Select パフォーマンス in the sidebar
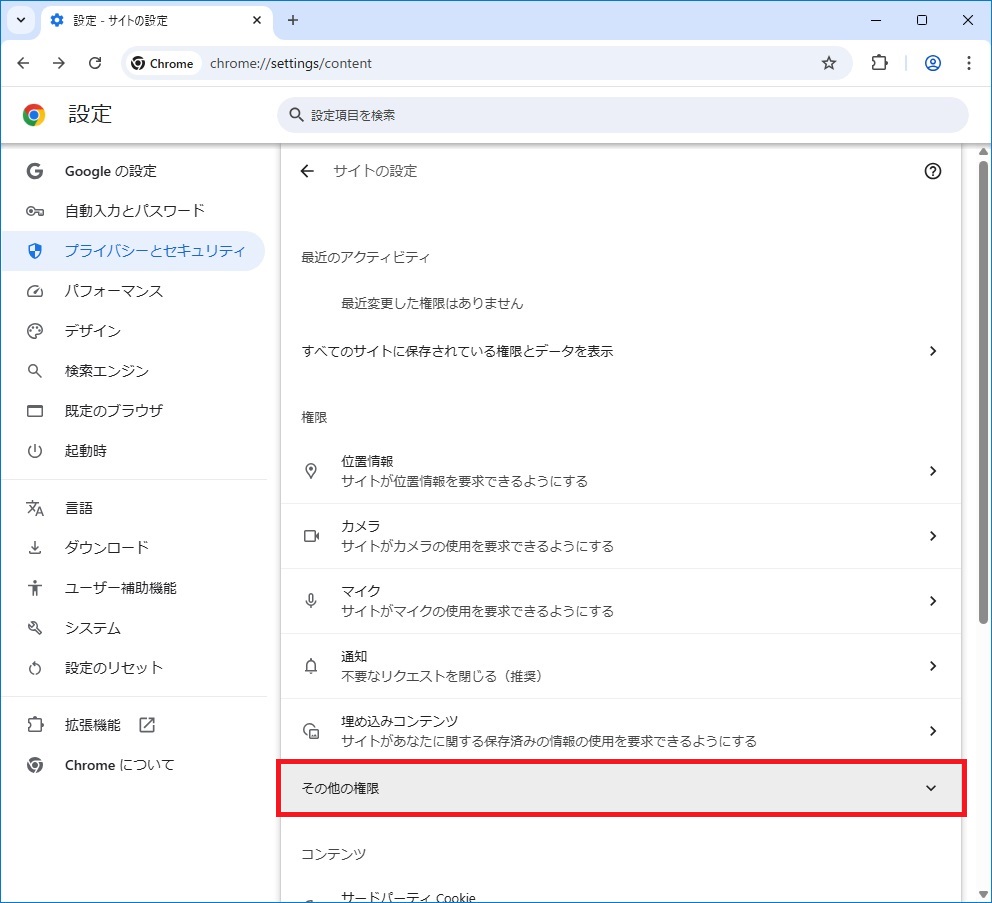992x903 pixels. 114,291
